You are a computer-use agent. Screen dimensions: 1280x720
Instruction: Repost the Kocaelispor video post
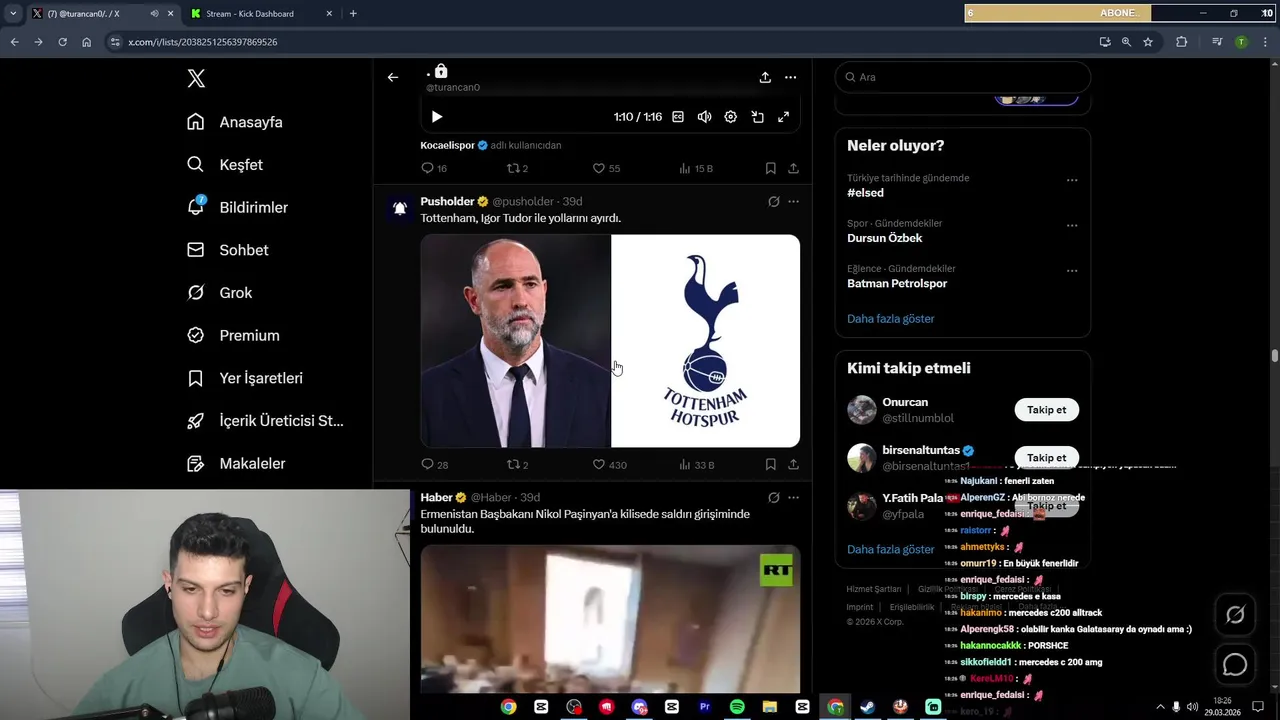(517, 169)
